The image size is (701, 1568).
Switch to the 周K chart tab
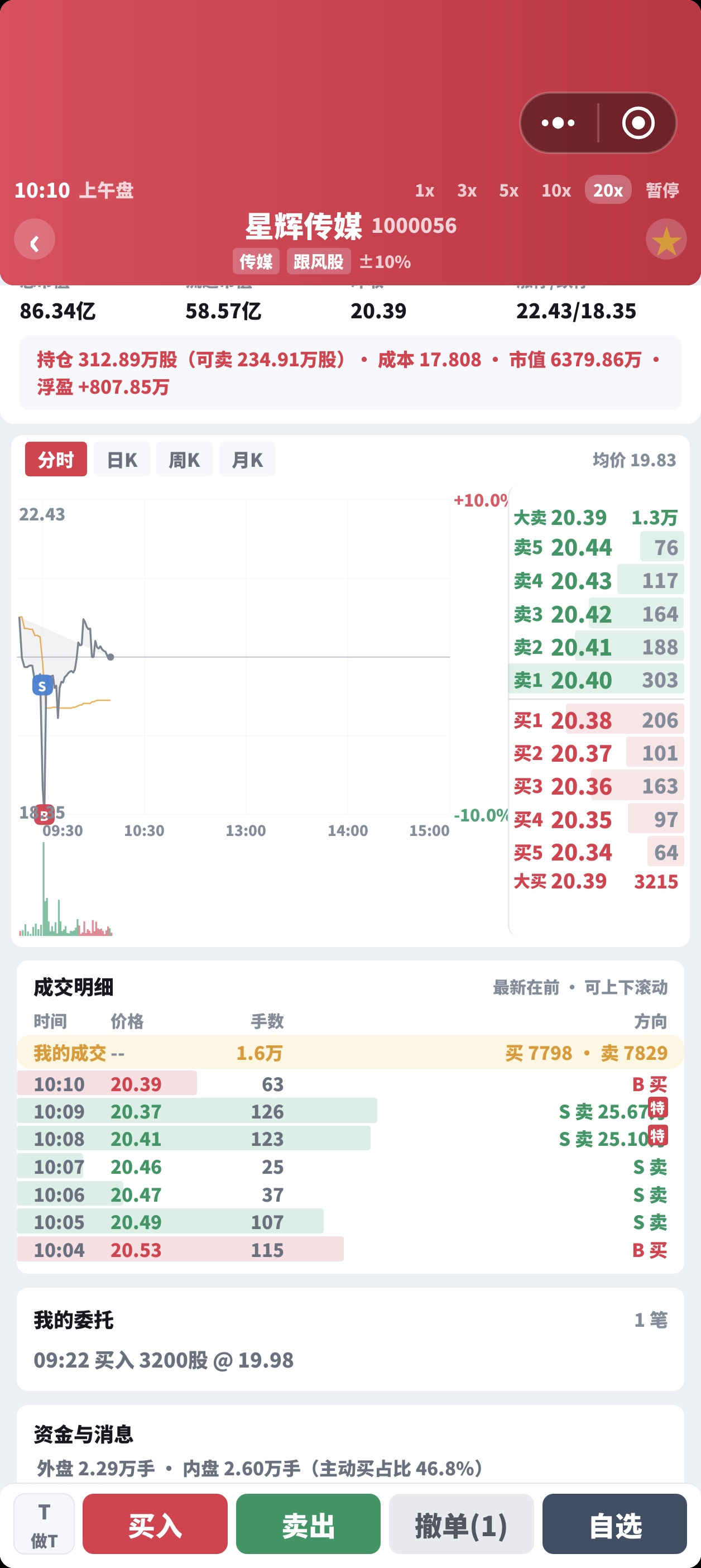click(x=184, y=460)
